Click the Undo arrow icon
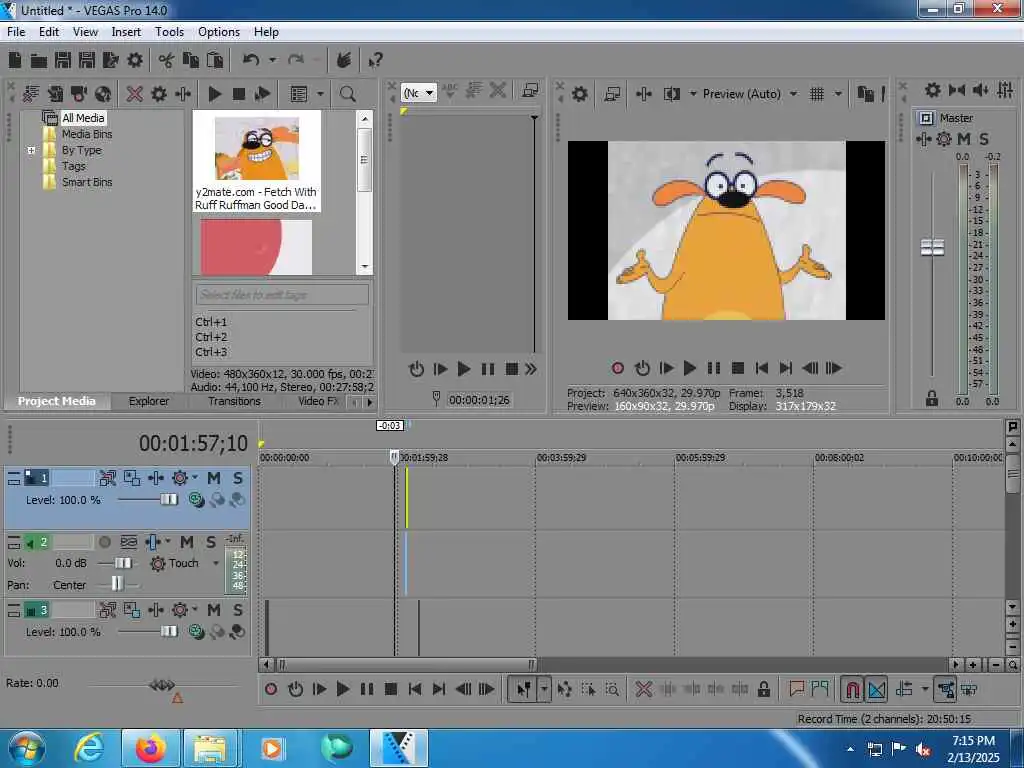This screenshot has width=1024, height=768. [x=250, y=60]
